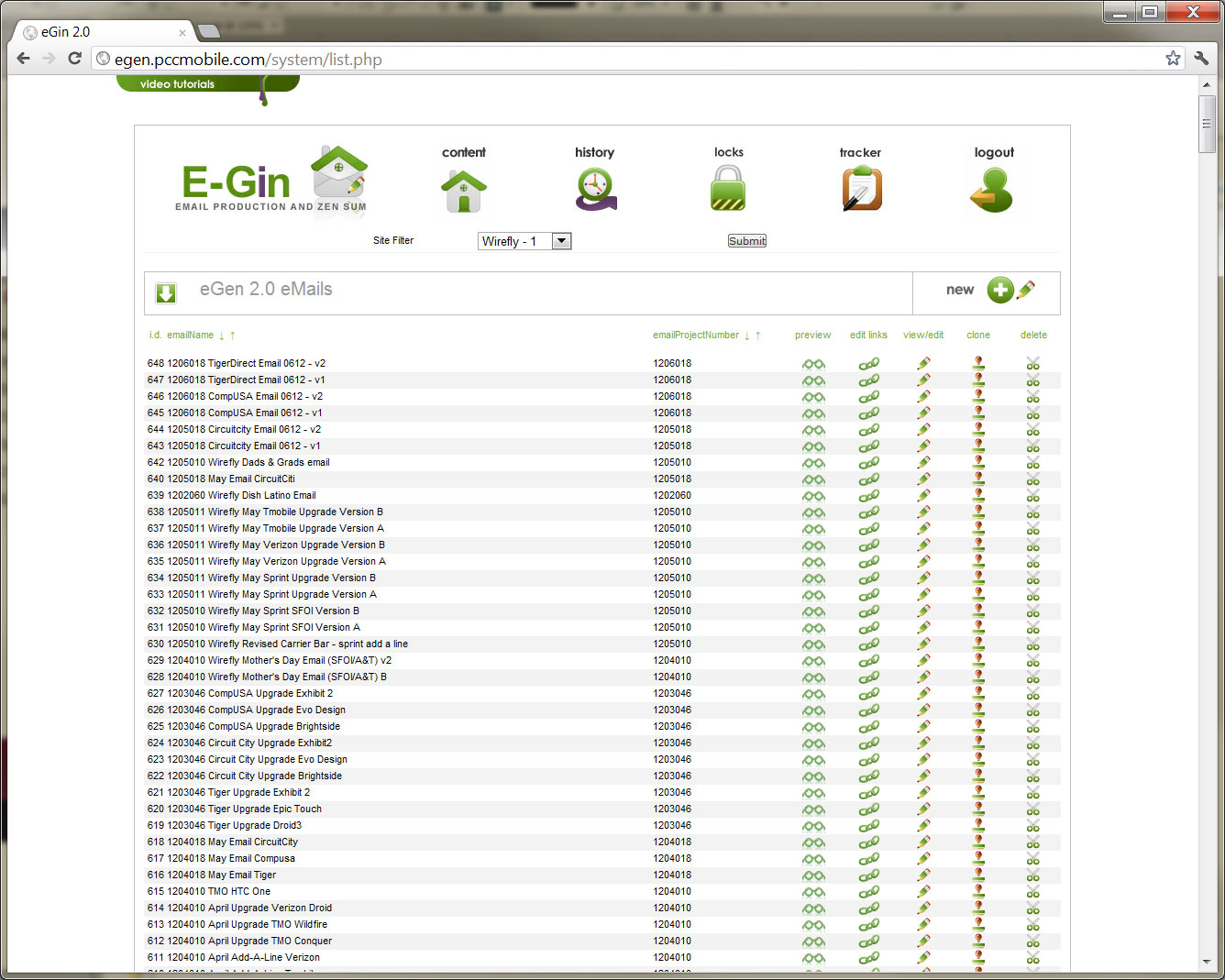Click the video tutorials tab
The width and height of the screenshot is (1225, 980).
[x=177, y=84]
